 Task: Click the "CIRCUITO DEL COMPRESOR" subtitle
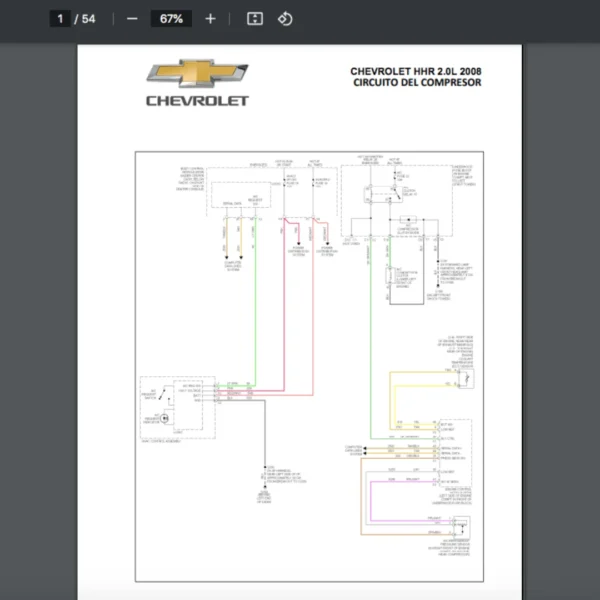(x=417, y=83)
